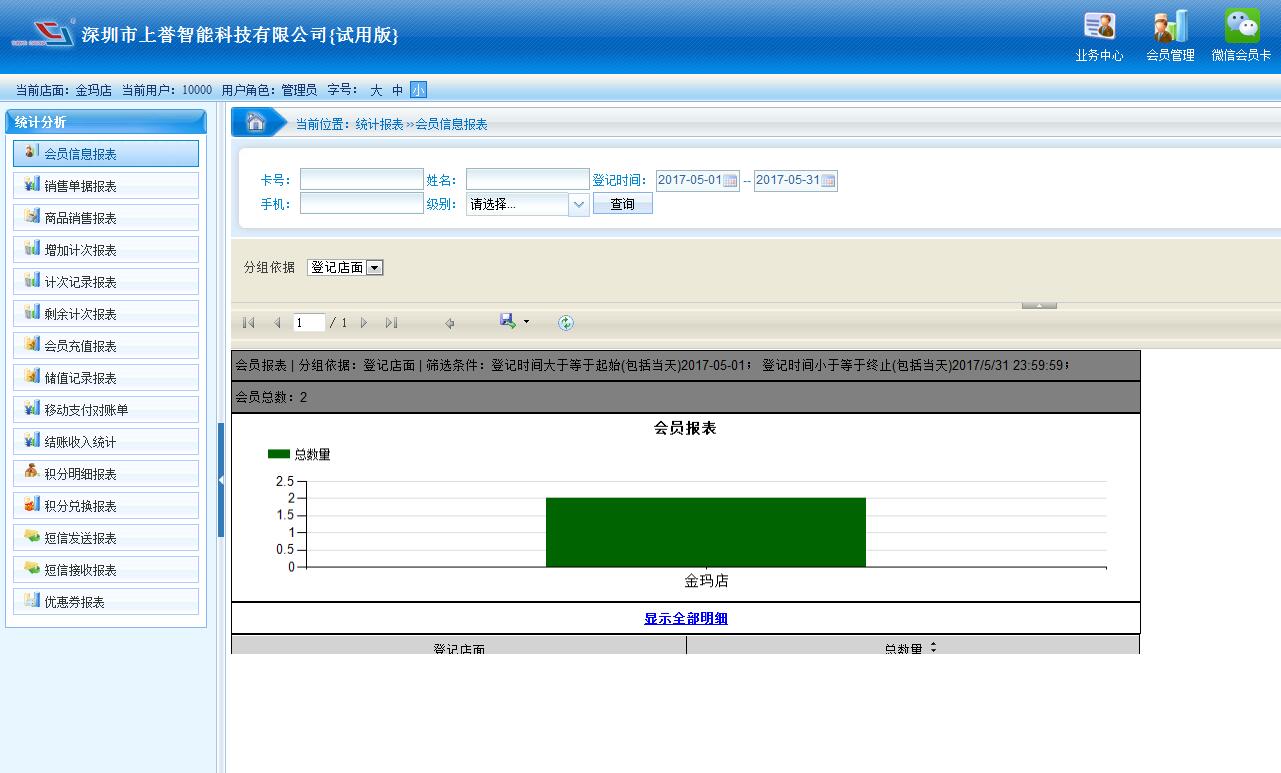Viewport: 1281px width, 773px height.
Task: Click the 卡号 input field
Action: click(361, 180)
